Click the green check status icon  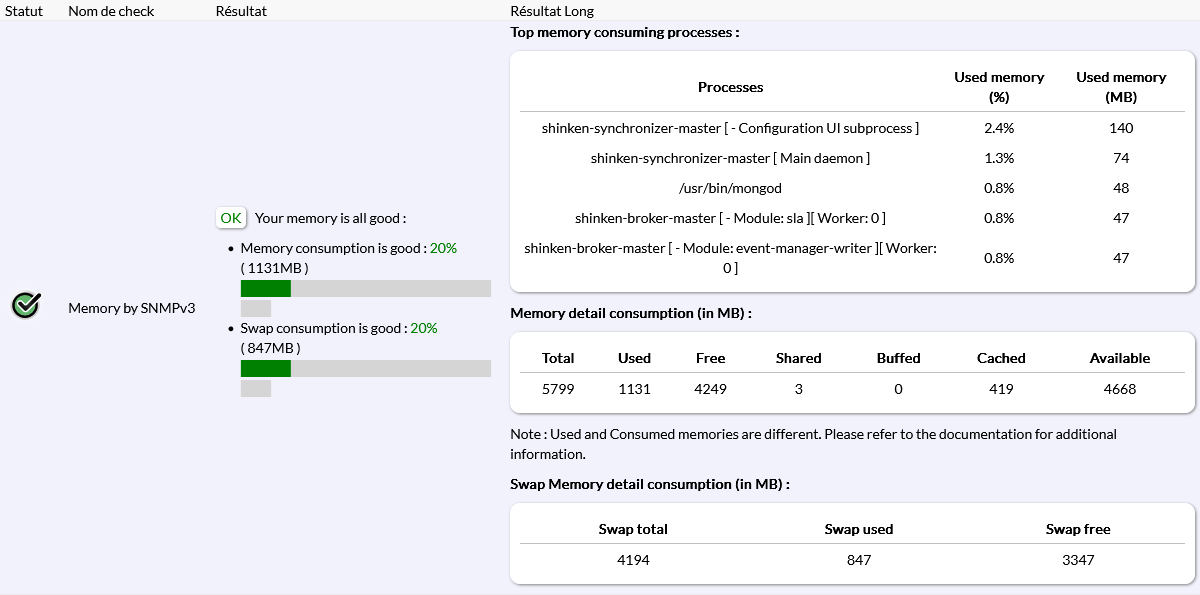[x=26, y=306]
